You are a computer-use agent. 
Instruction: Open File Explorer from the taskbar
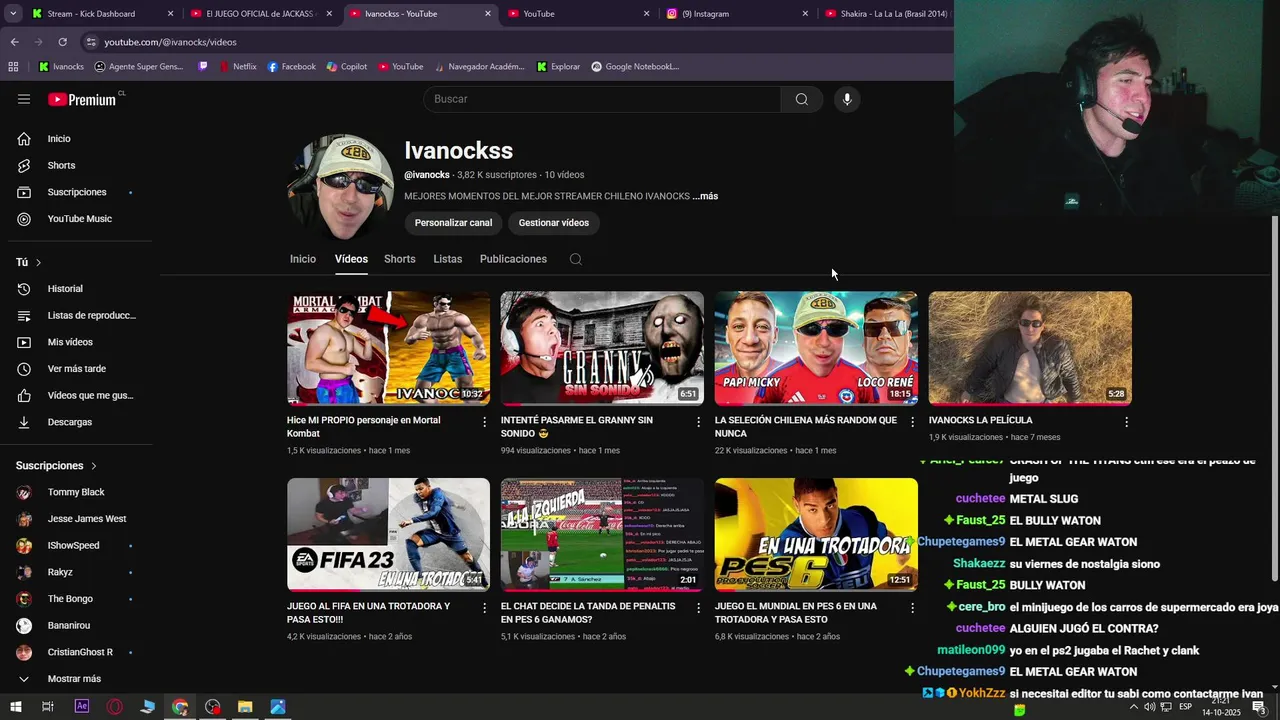tap(245, 707)
